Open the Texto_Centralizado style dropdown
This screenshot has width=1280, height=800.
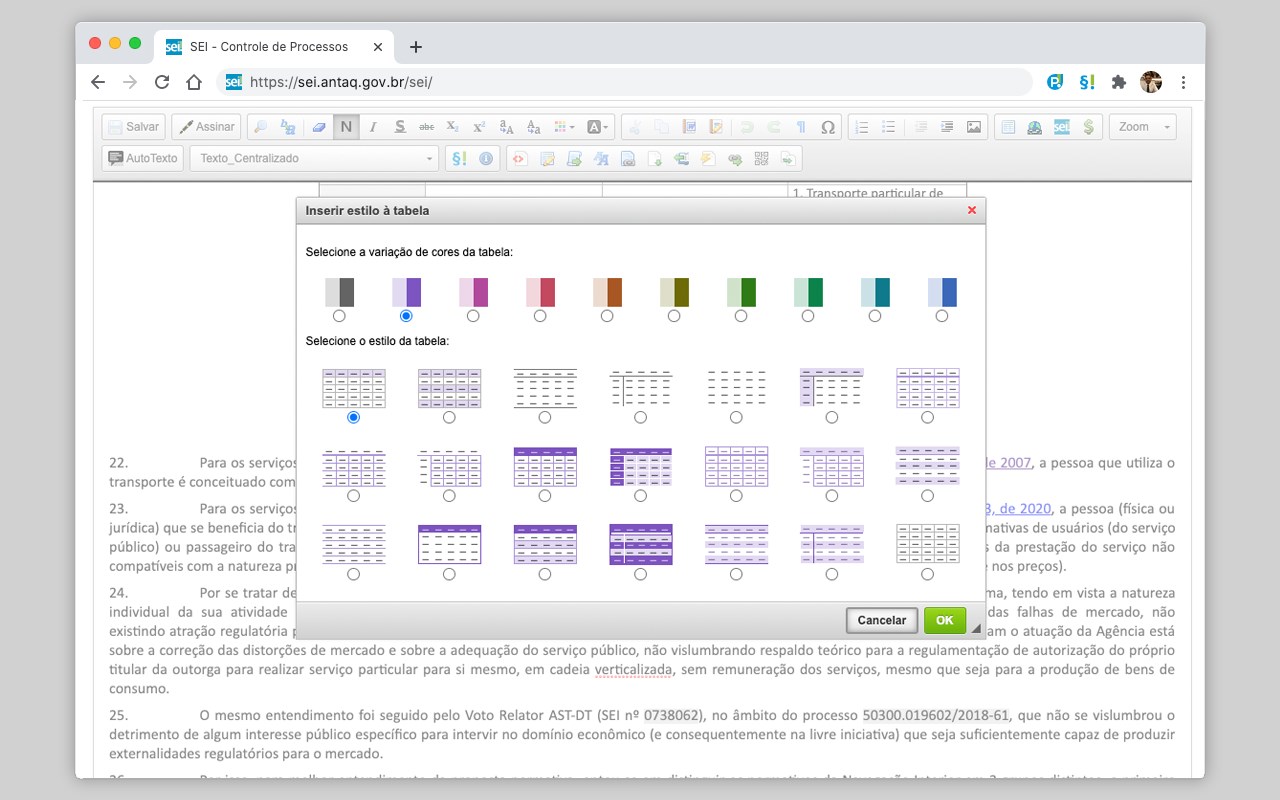pos(314,158)
